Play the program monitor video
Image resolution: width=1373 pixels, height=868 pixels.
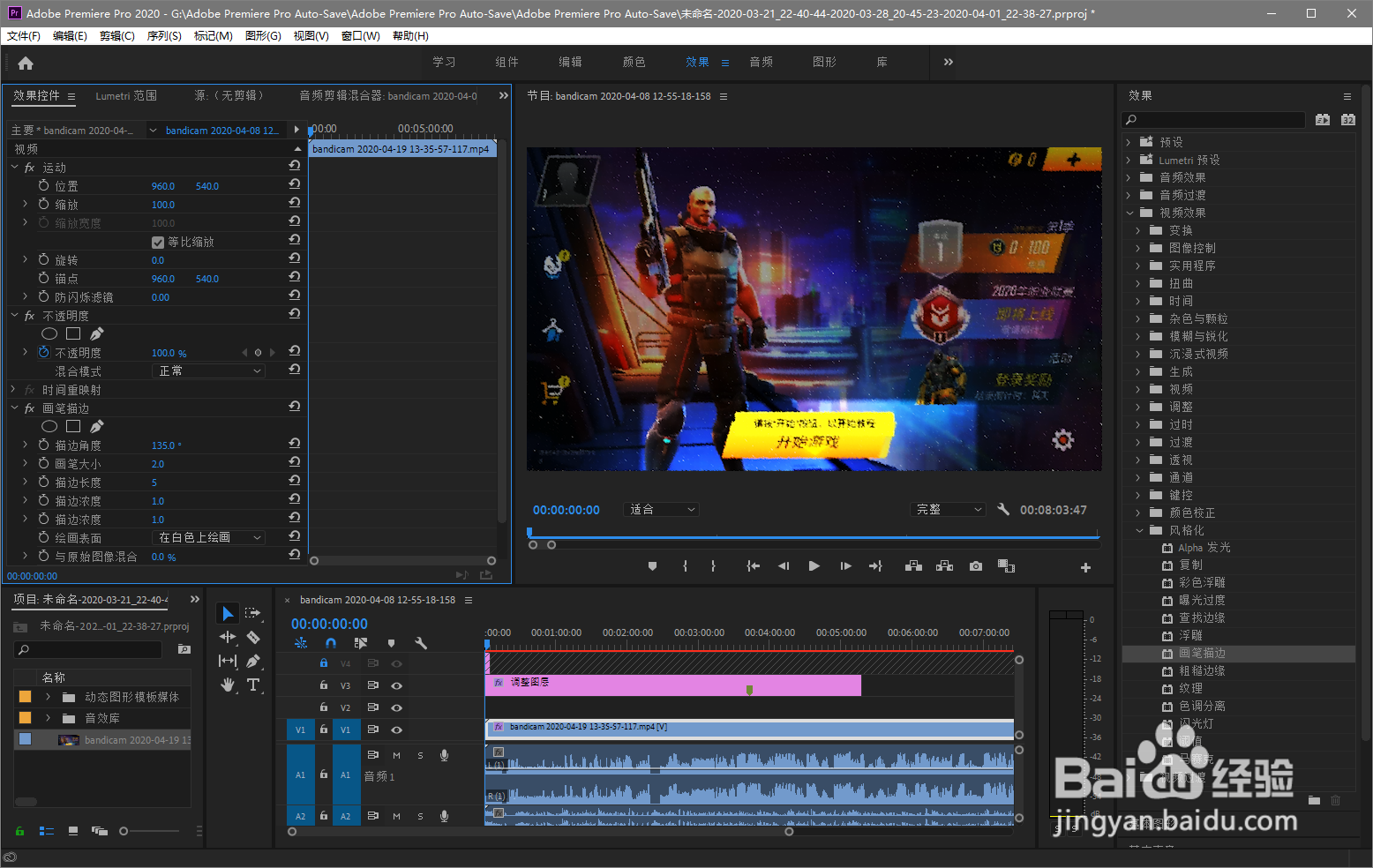[814, 566]
